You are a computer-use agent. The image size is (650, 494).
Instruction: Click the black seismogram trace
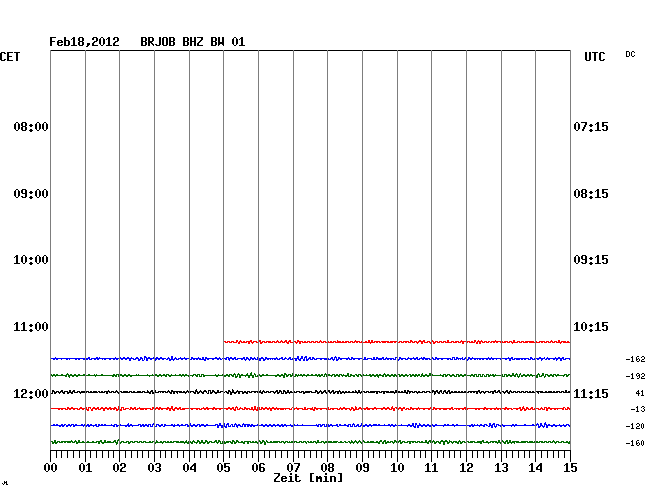[x=310, y=392]
